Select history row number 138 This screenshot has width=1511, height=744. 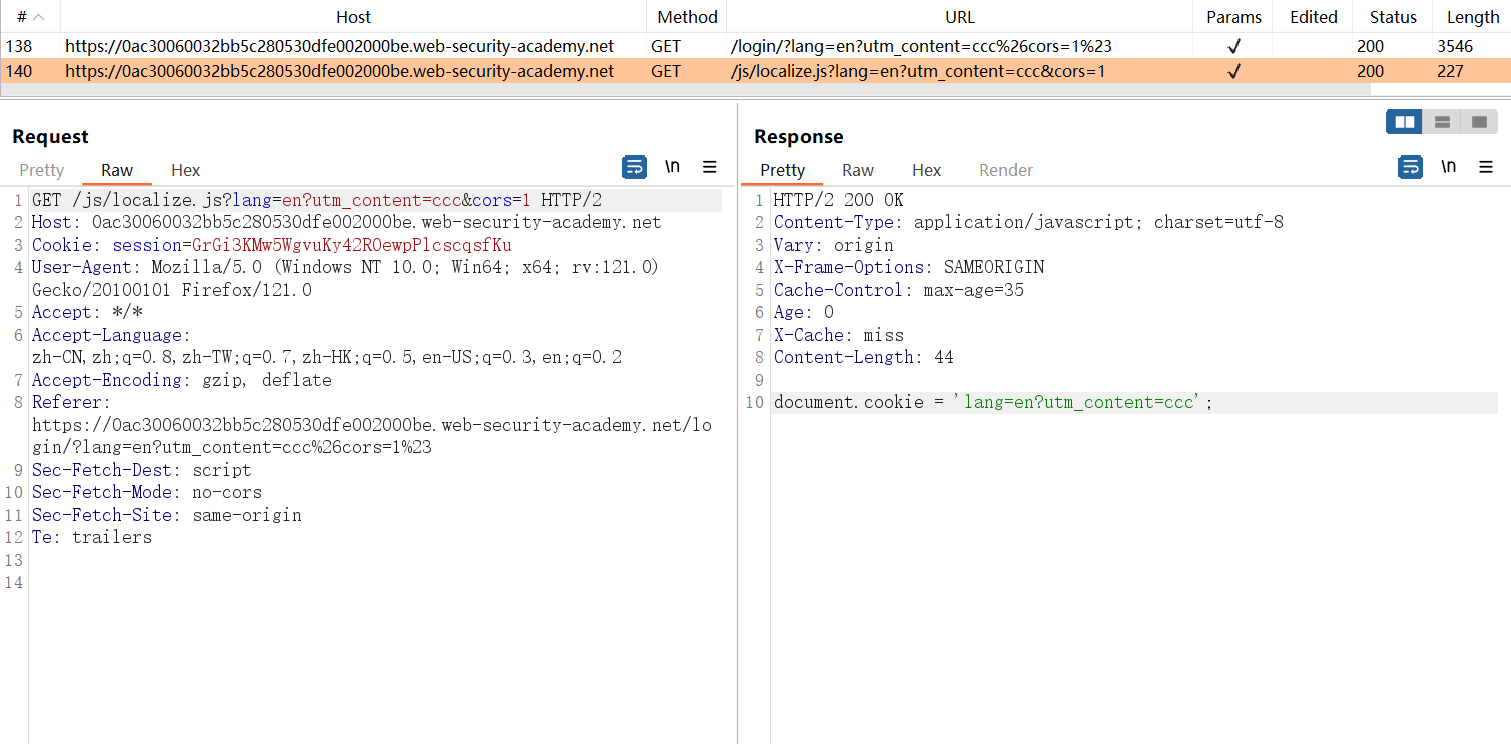(x=755, y=46)
